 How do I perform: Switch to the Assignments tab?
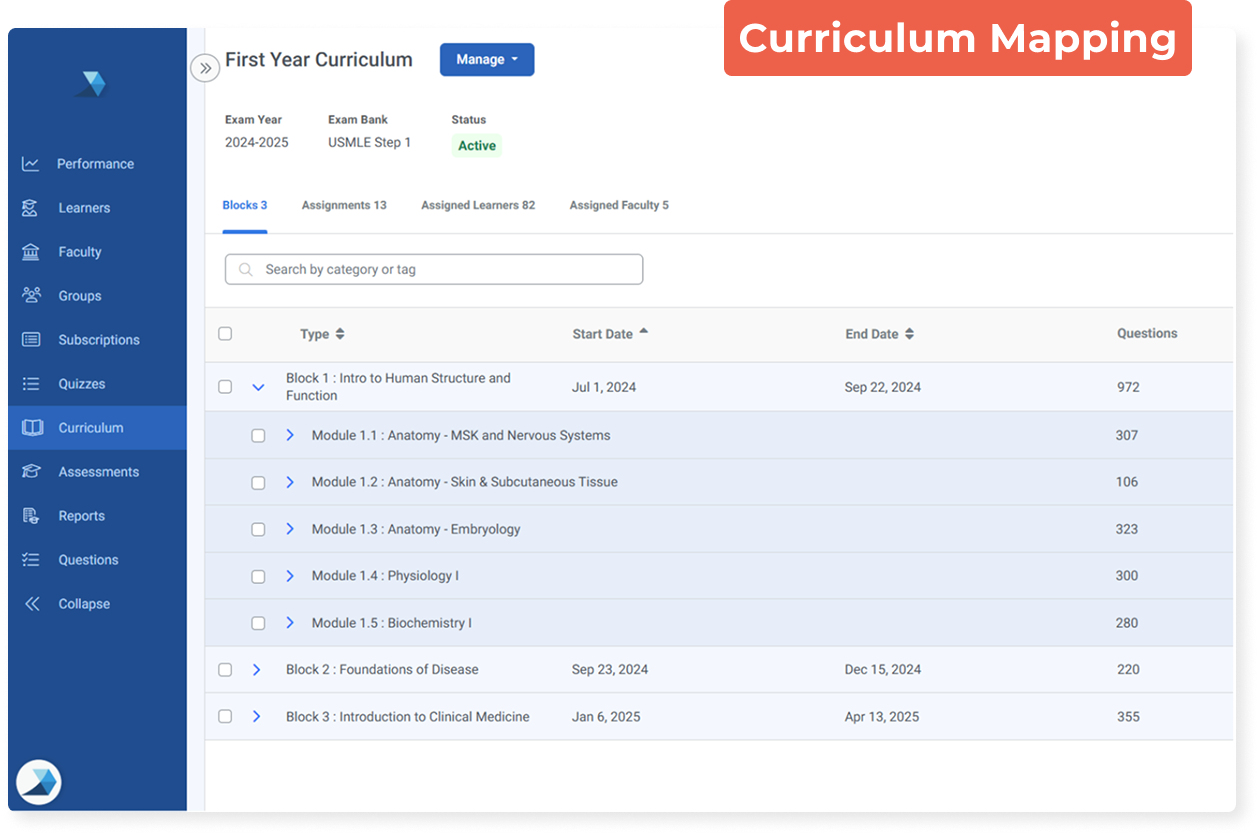click(343, 204)
